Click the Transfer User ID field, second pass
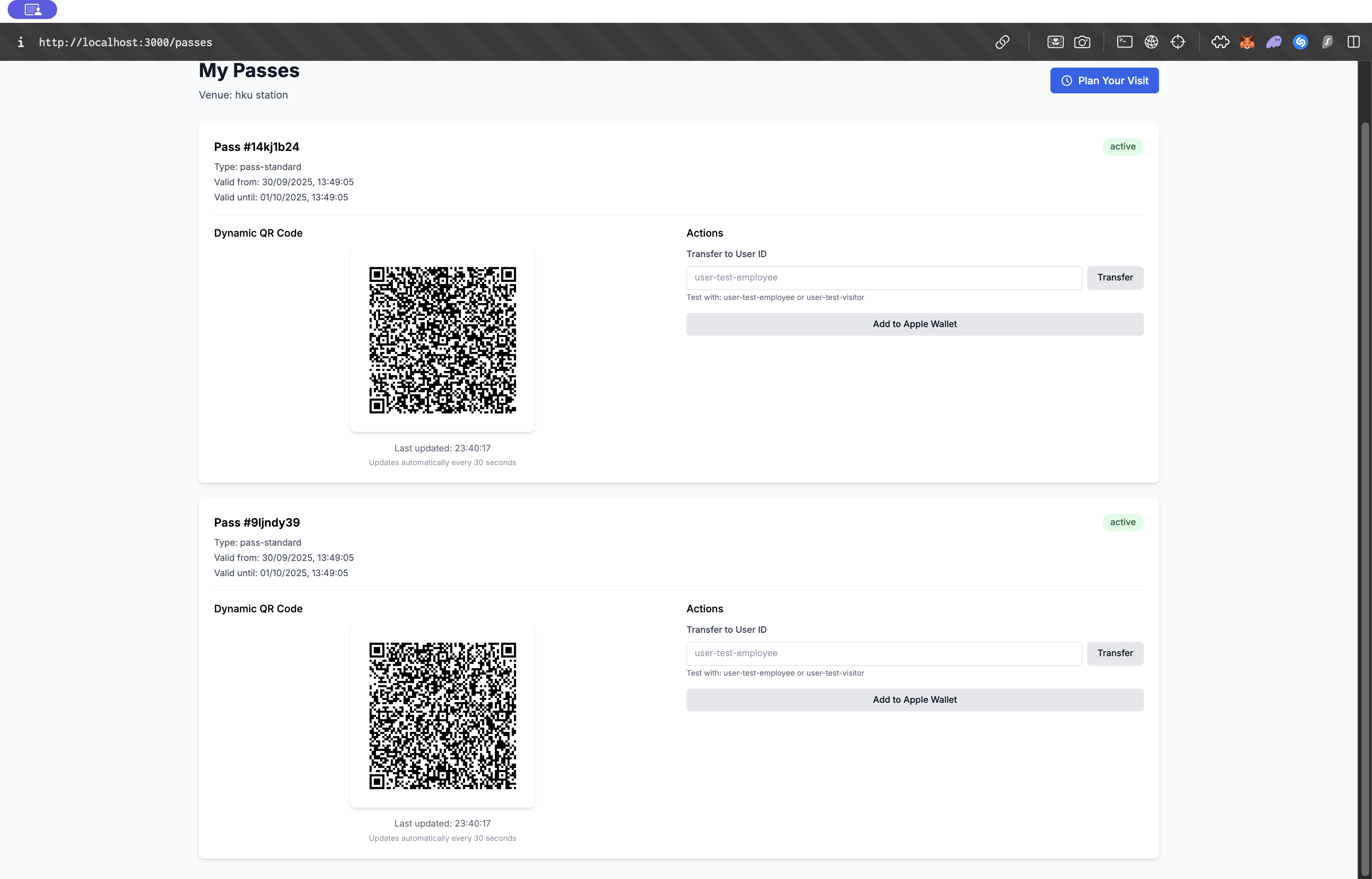Viewport: 1372px width, 879px height. [883, 654]
